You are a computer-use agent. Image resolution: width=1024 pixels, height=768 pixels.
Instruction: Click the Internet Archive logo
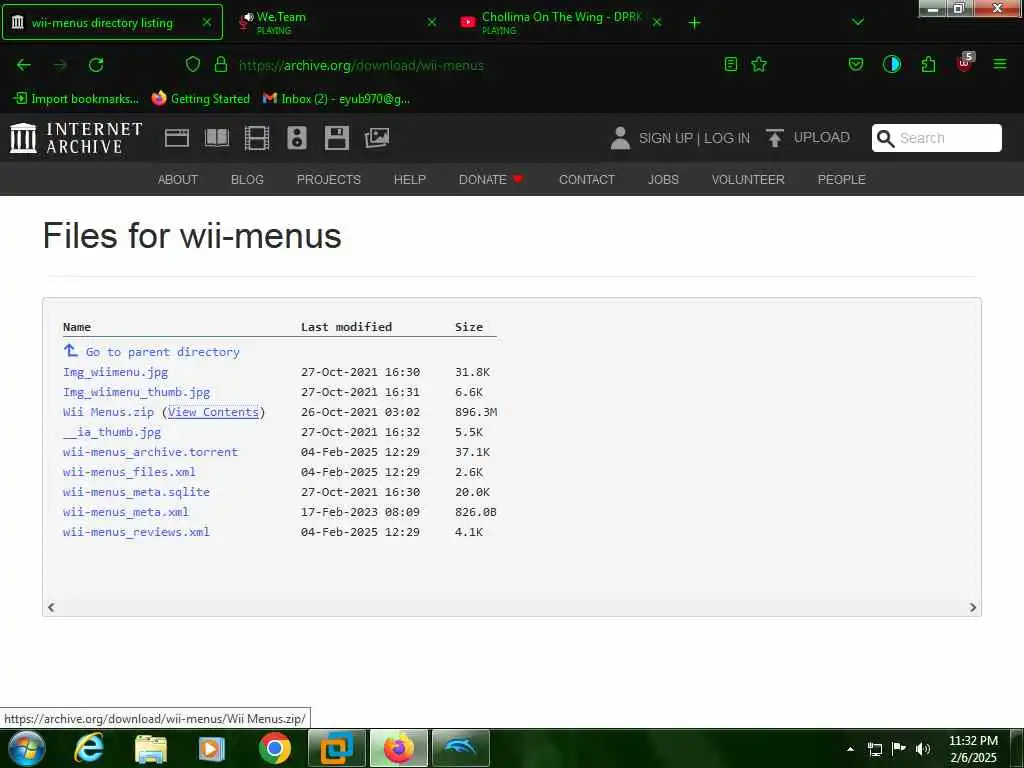coord(76,138)
